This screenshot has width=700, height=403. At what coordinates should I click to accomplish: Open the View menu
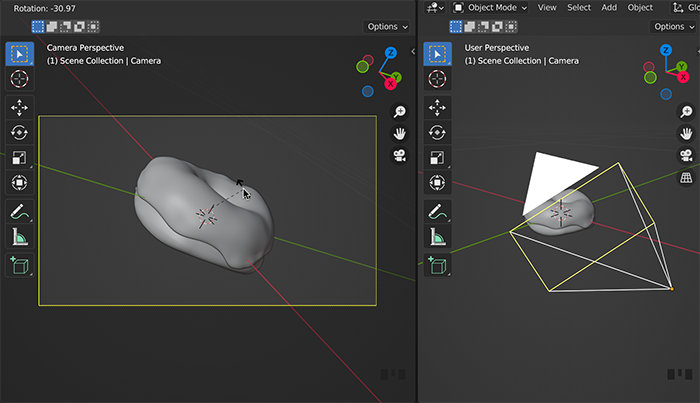point(547,8)
